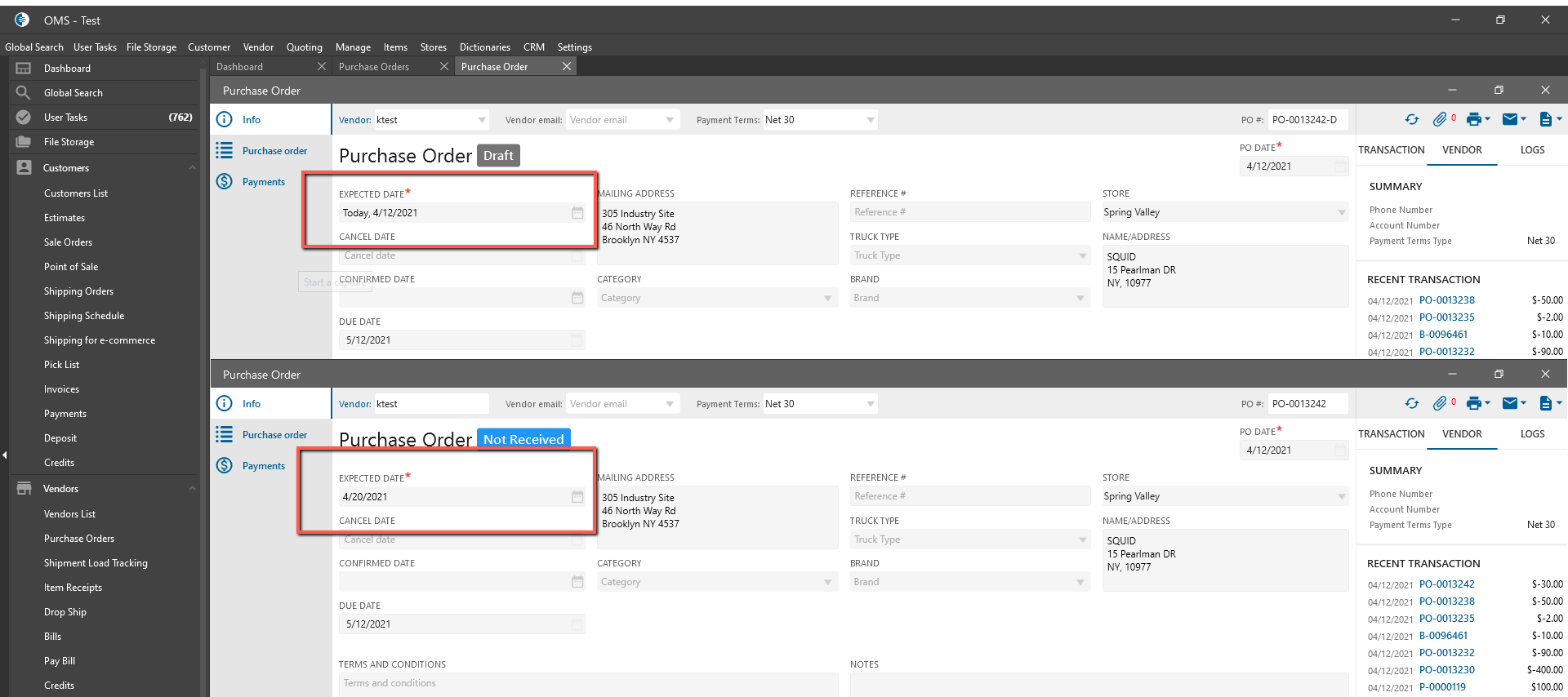The image size is (1568, 697).
Task: Open the Vendor email dropdown in upper order
Action: tap(670, 120)
